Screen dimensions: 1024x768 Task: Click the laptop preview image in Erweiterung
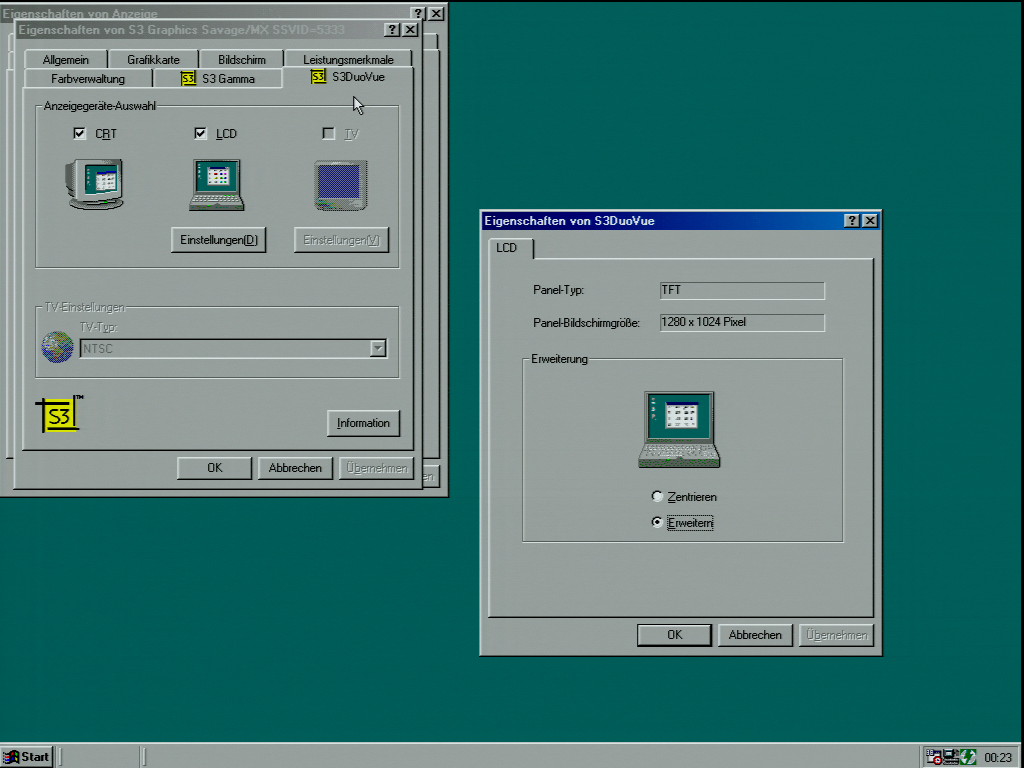[679, 429]
